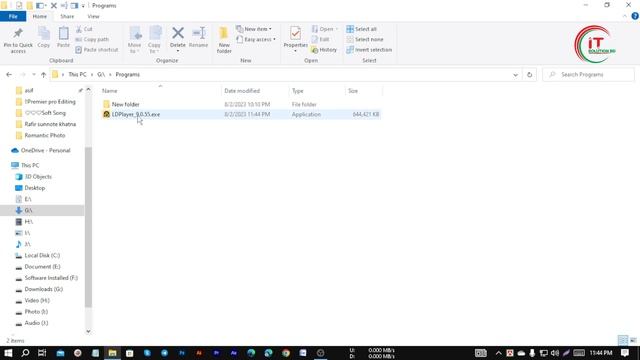Viewport: 640px width, 360px height.
Task: Select This PC in navigation pane
Action: click(30, 165)
